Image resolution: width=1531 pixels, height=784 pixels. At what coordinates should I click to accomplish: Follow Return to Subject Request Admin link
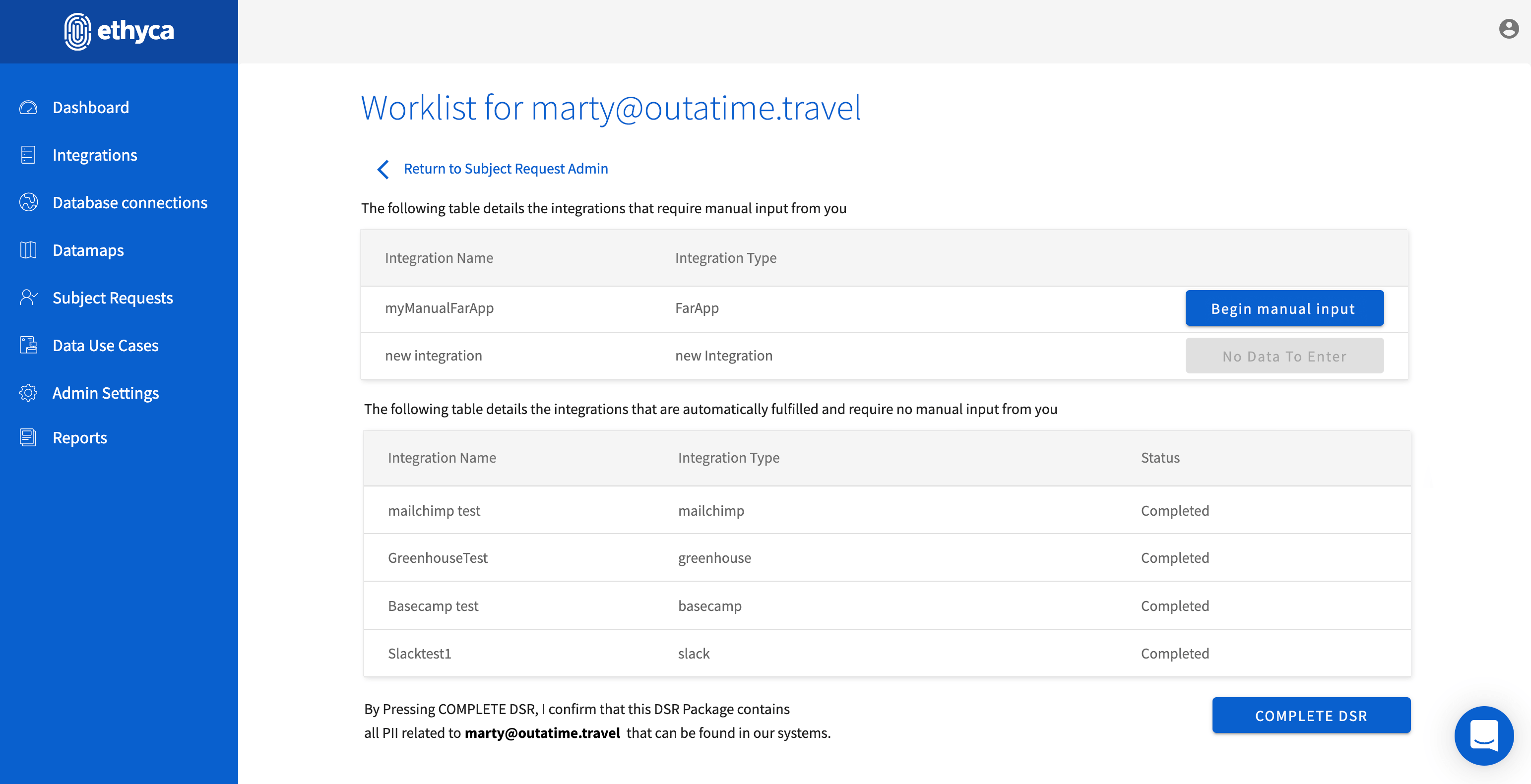tap(505, 169)
